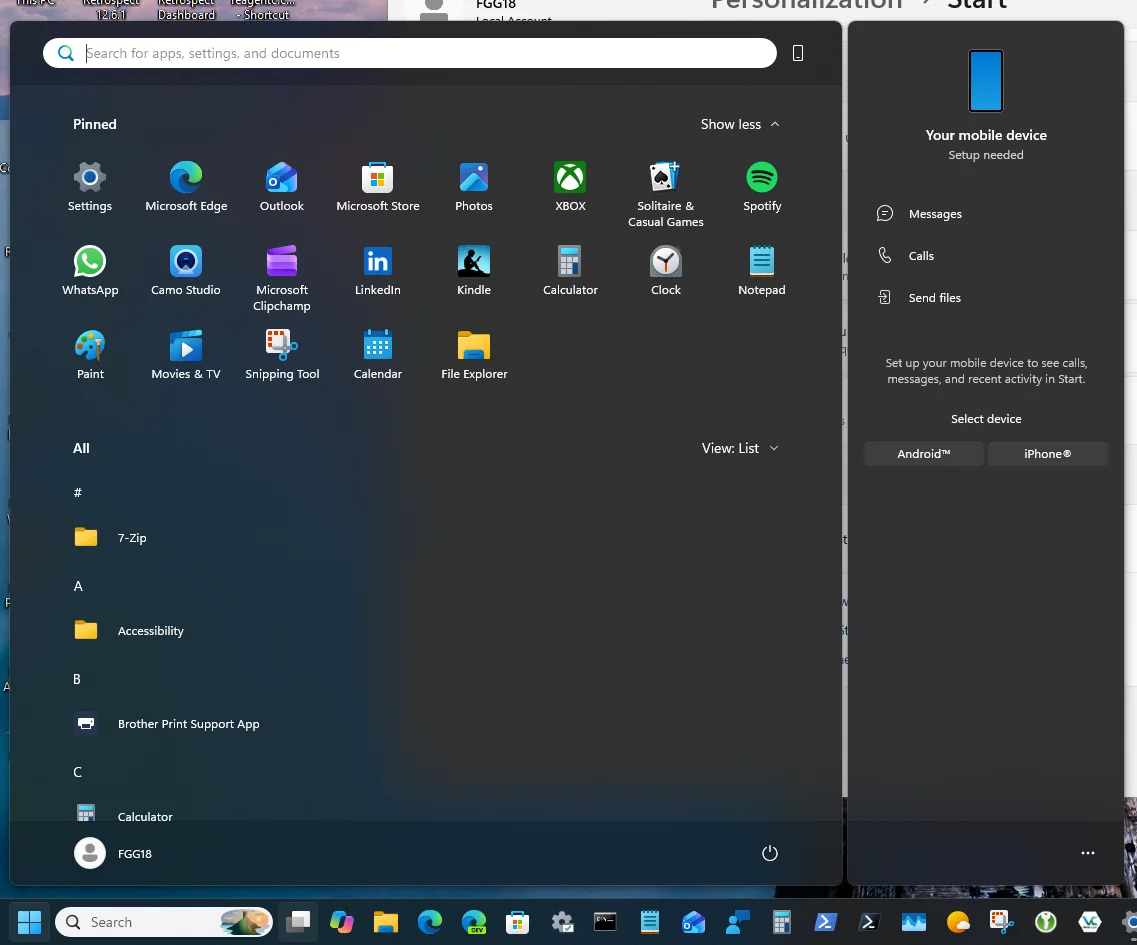Launch Spotify from the pinned apps
The width and height of the screenshot is (1137, 945).
coord(761,187)
